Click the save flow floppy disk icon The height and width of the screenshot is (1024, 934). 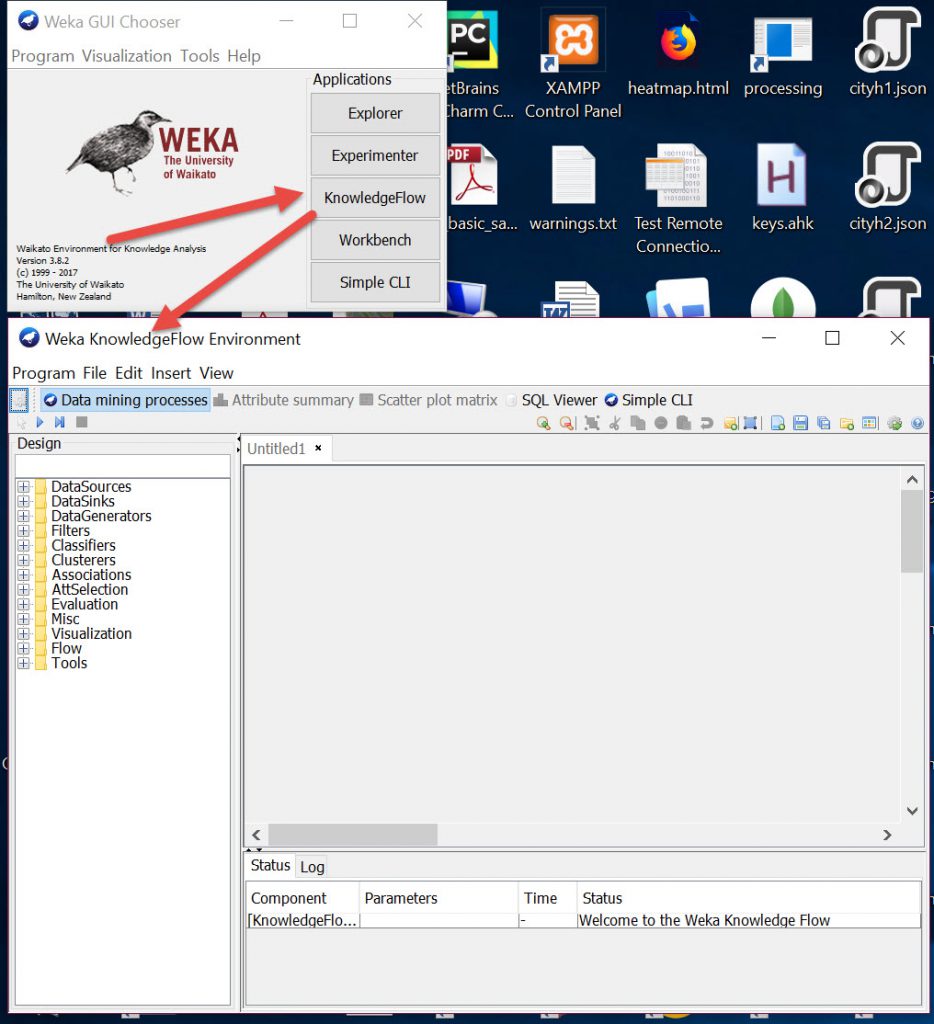800,423
